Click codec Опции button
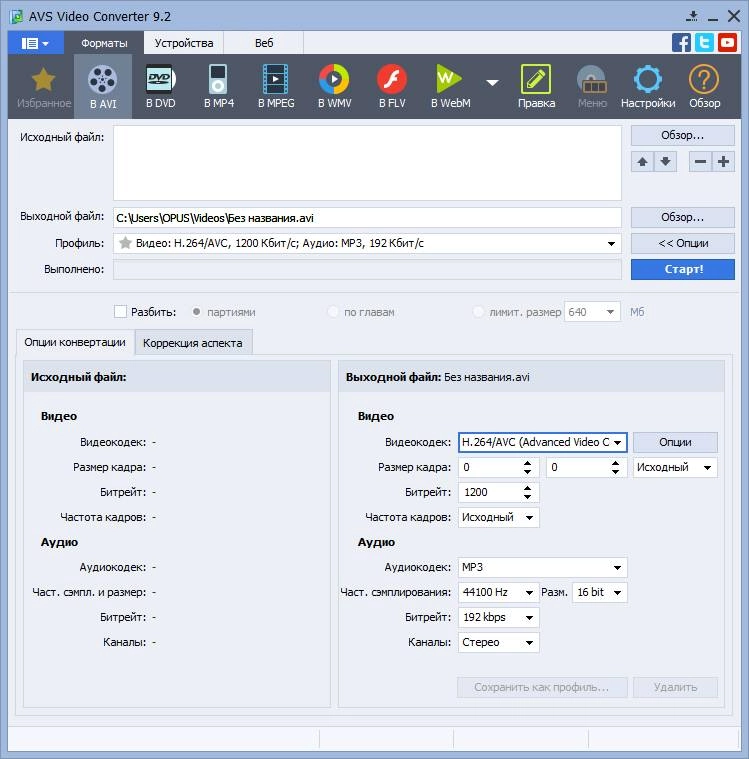This screenshot has height=759, width=749. tap(675, 442)
